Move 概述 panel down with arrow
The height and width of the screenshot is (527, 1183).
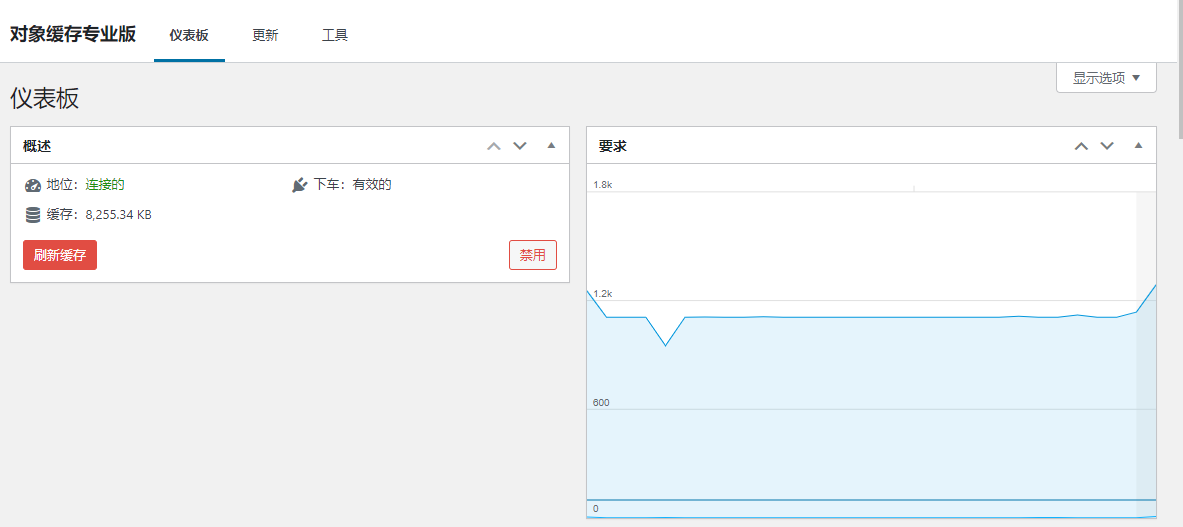point(520,146)
